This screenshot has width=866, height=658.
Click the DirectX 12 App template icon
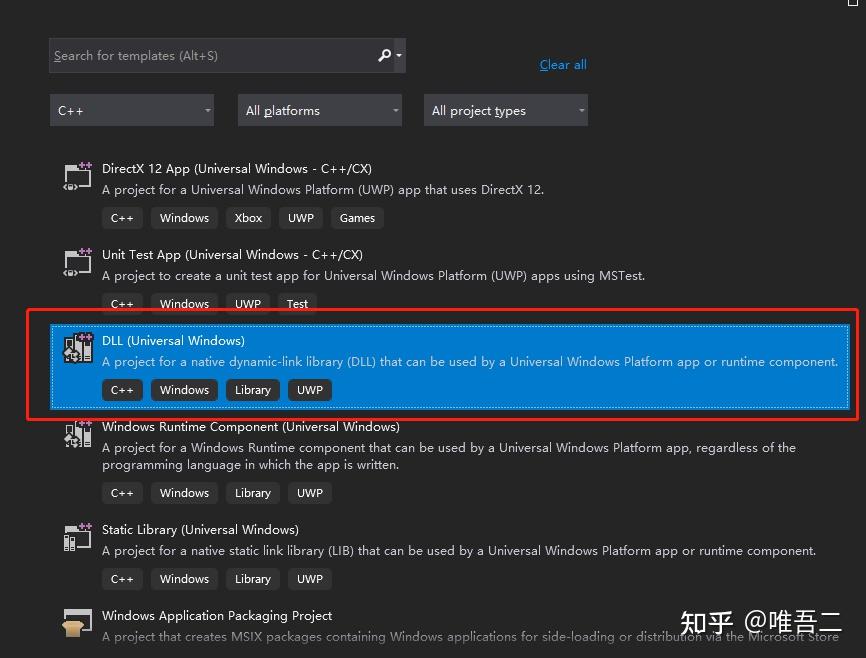77,174
